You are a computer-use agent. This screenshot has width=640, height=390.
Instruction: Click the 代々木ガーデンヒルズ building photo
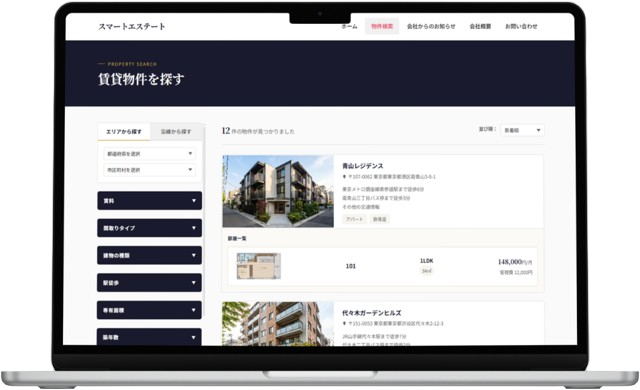[278, 324]
